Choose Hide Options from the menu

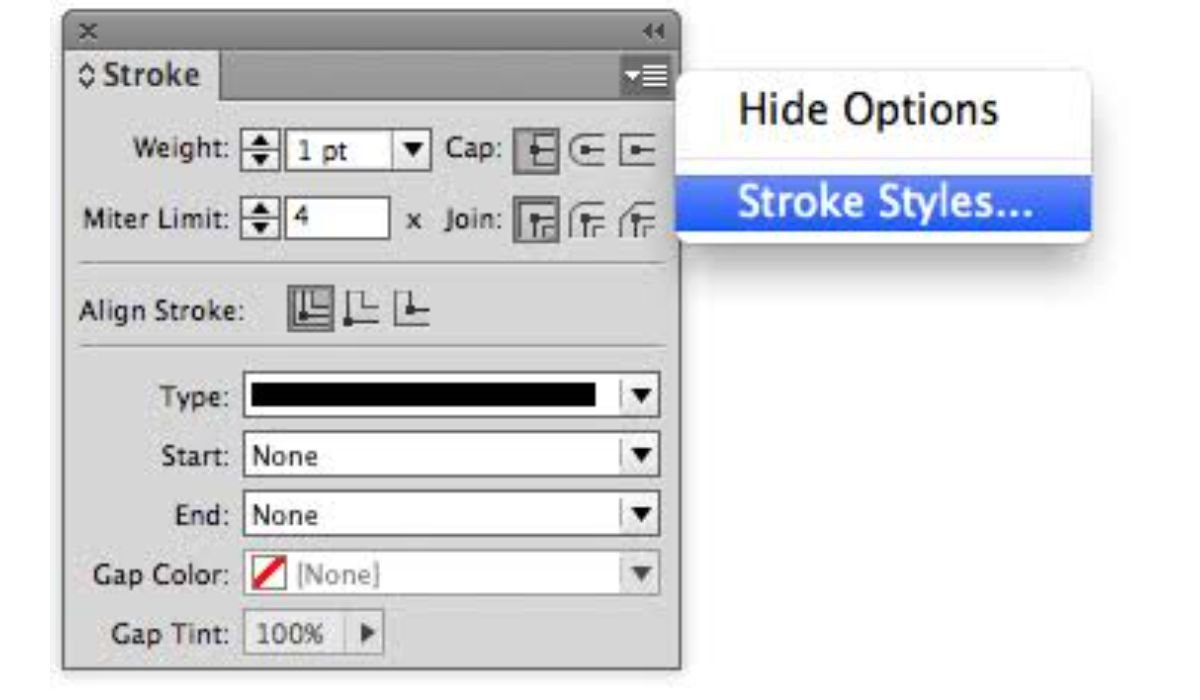point(867,109)
